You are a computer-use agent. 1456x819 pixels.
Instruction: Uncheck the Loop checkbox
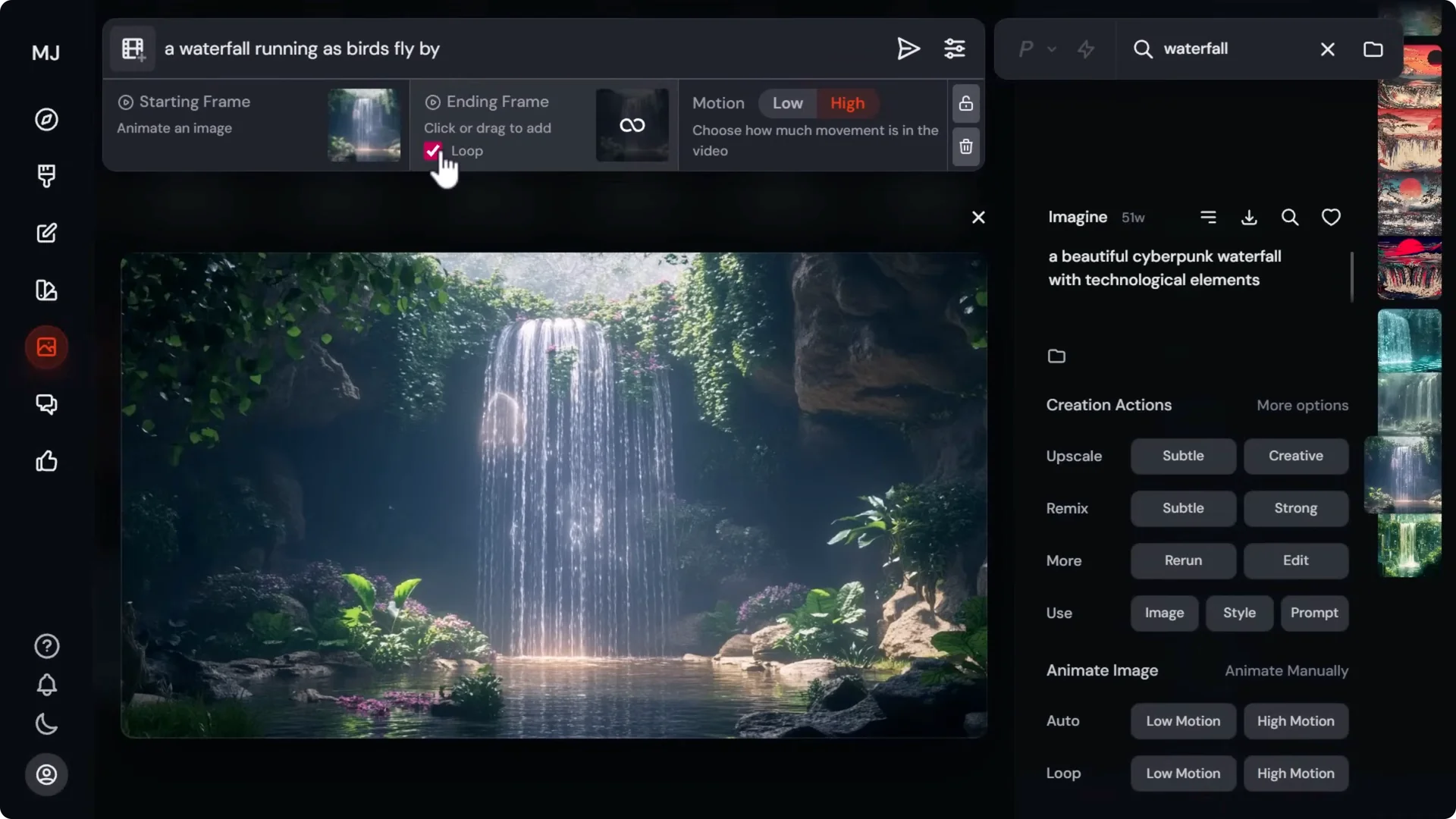(x=433, y=150)
